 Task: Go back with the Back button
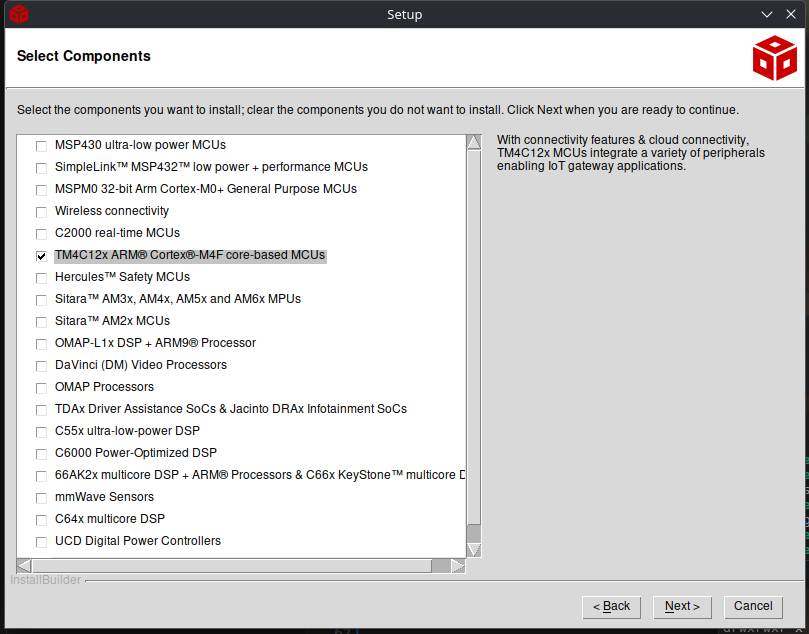click(x=611, y=607)
